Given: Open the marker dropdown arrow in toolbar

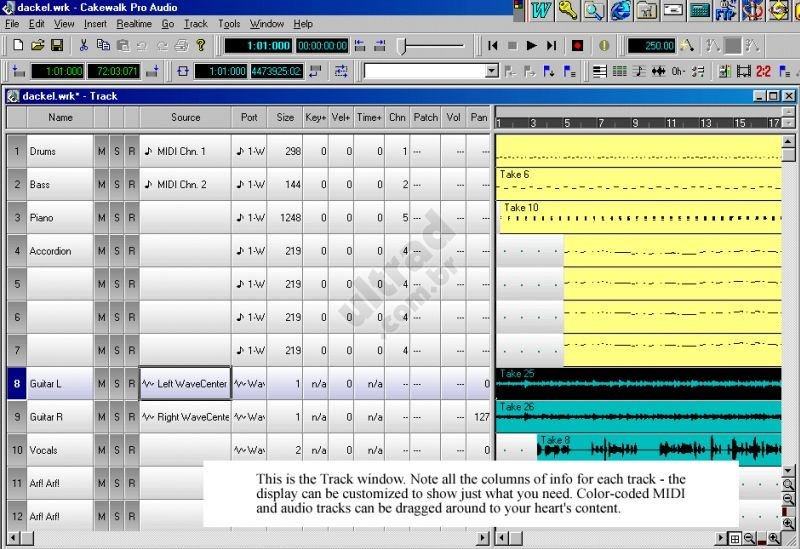Looking at the screenshot, I should coord(491,71).
